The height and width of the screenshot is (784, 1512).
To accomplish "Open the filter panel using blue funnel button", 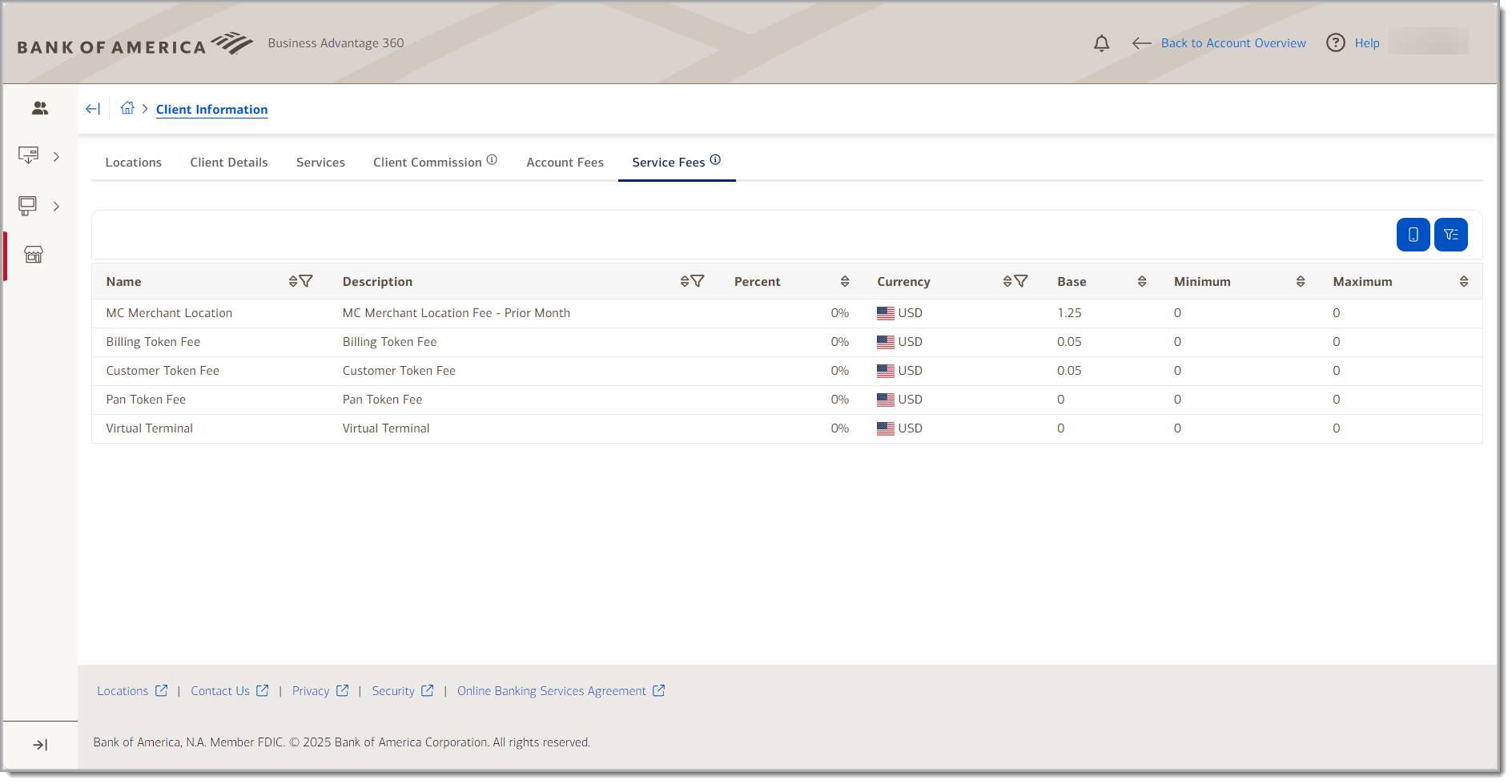I will coord(1451,234).
